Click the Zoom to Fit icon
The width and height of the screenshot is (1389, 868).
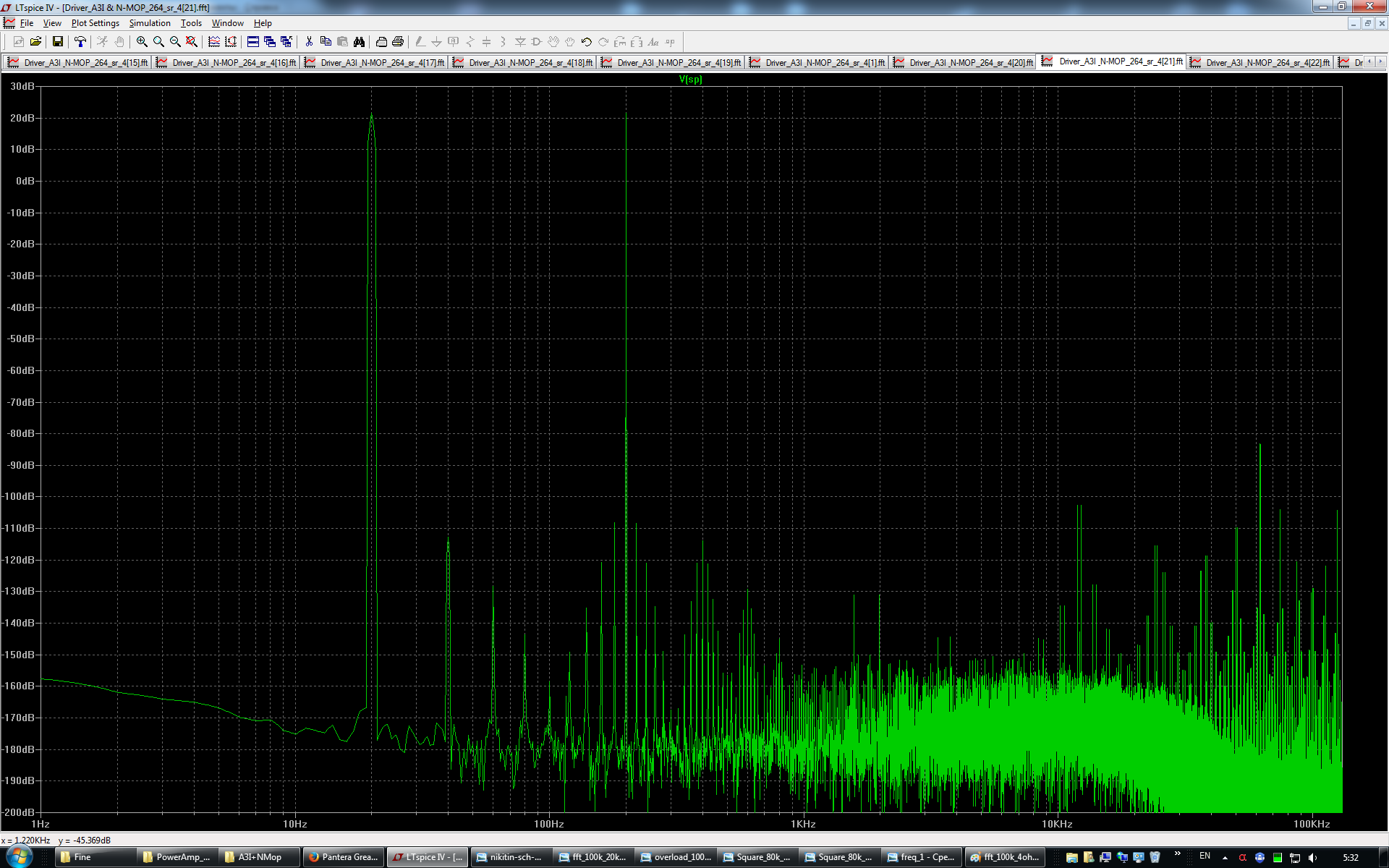[x=192, y=42]
